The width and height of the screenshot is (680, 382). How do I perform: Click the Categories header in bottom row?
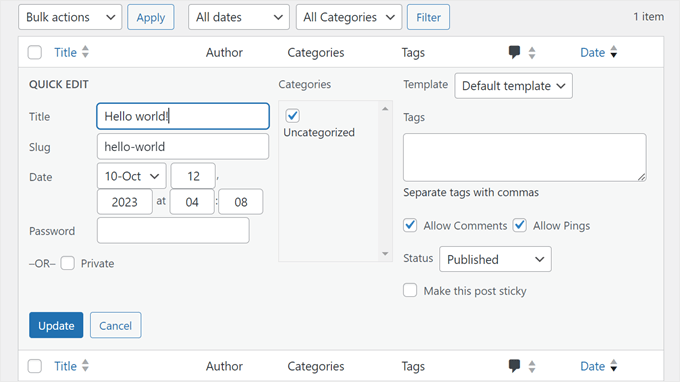[x=316, y=366]
